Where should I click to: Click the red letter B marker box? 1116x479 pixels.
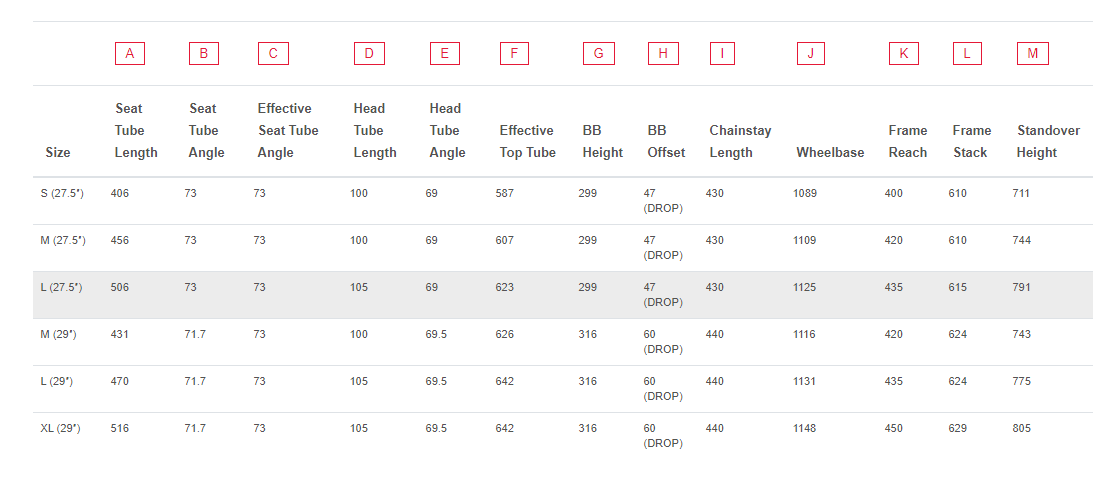point(204,54)
